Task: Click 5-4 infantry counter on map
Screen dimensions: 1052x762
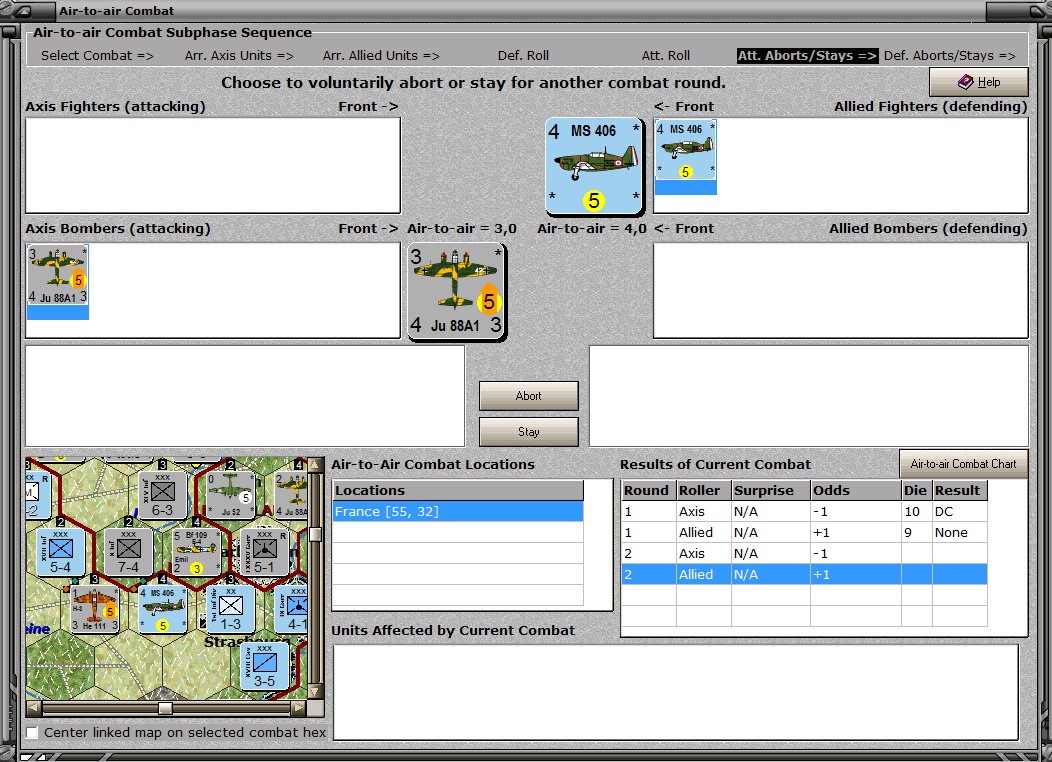Action: (60, 552)
